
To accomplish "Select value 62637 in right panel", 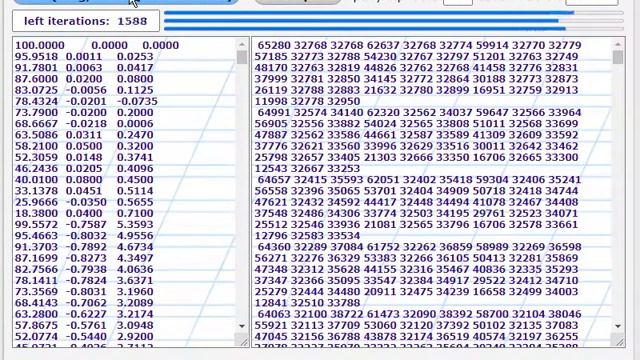I will 383,45.
